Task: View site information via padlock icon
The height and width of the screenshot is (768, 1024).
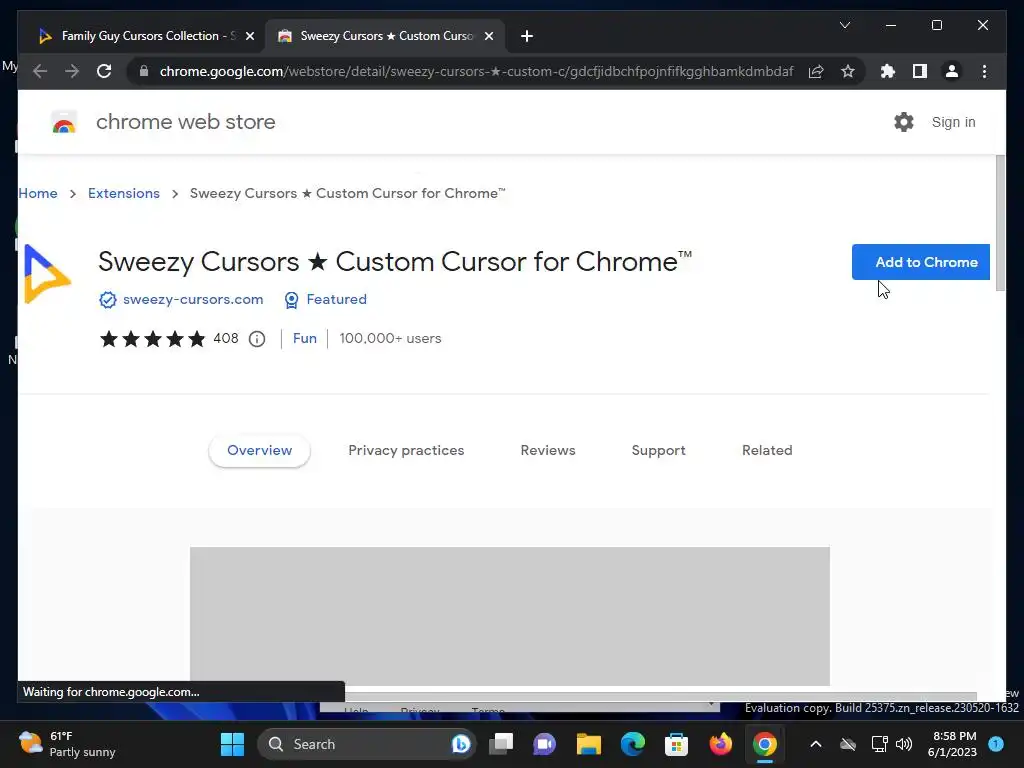Action: [144, 71]
